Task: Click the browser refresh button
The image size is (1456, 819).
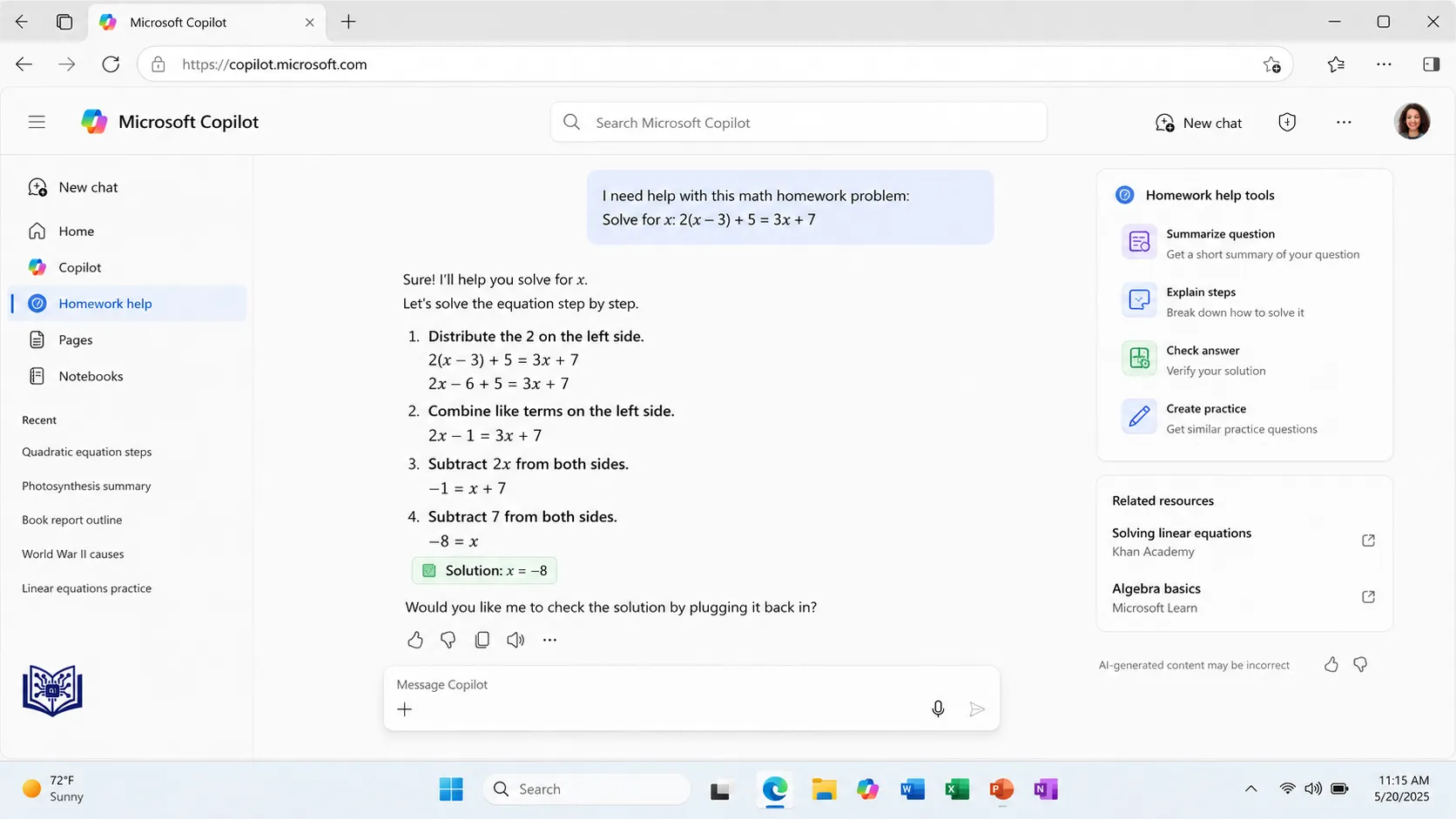Action: pyautogui.click(x=111, y=64)
